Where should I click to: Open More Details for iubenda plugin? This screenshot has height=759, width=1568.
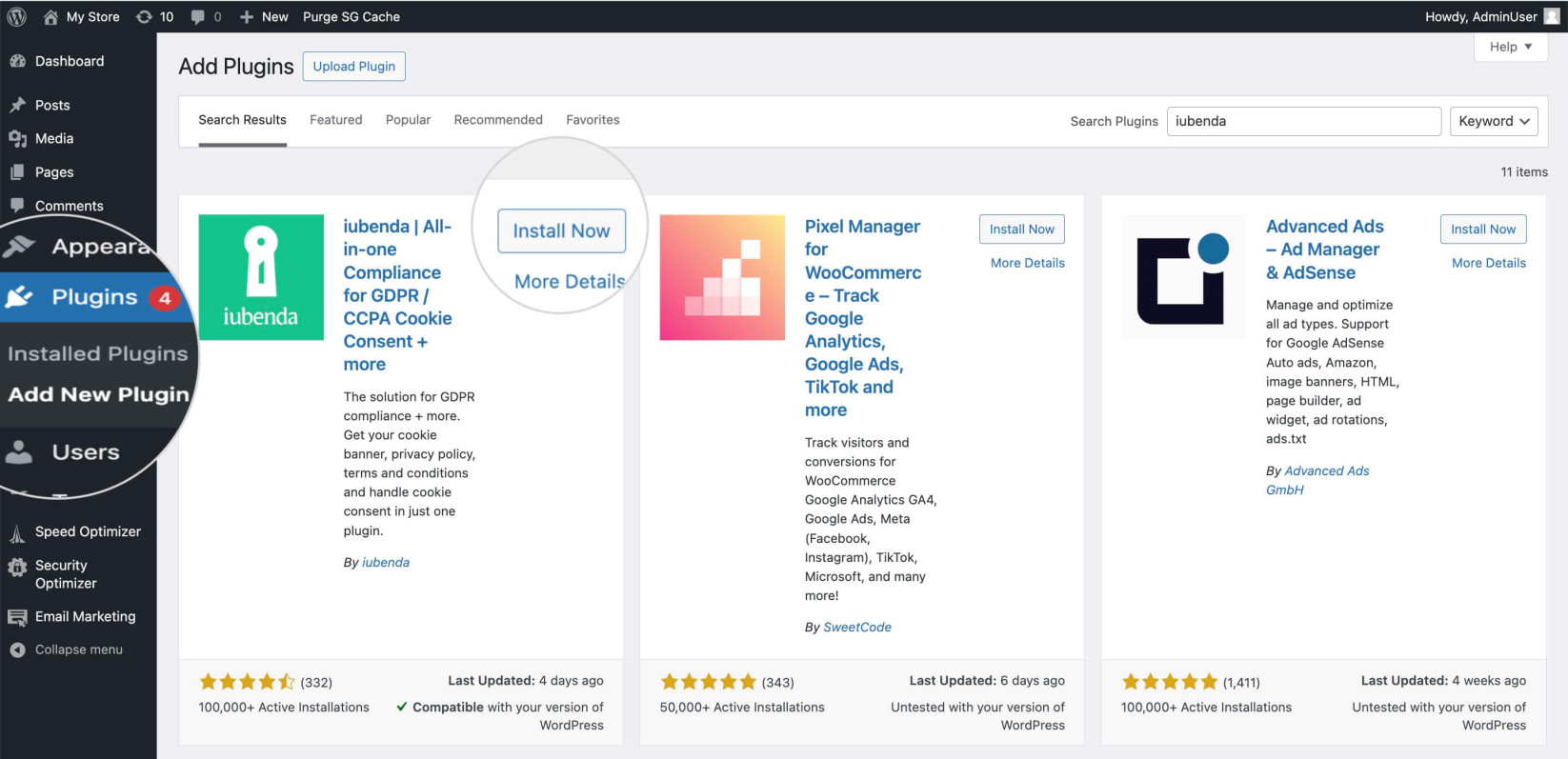[x=570, y=282]
